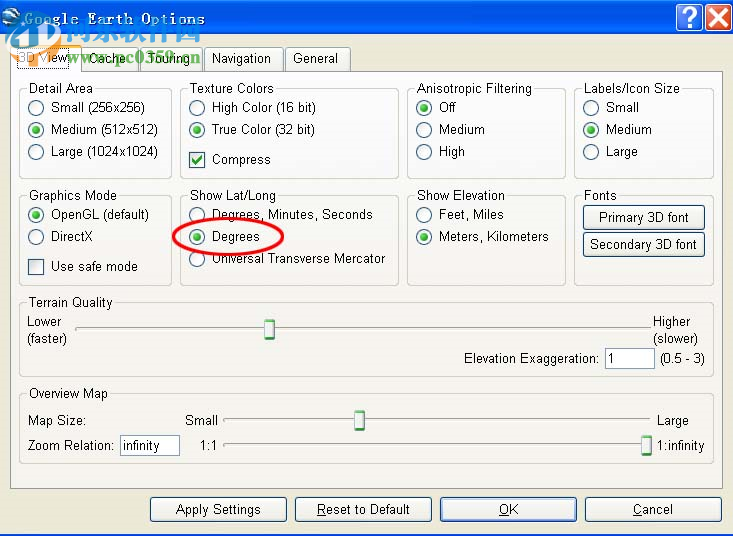Image resolution: width=733 pixels, height=536 pixels.
Task: Open the Touring tab
Action: click(171, 59)
